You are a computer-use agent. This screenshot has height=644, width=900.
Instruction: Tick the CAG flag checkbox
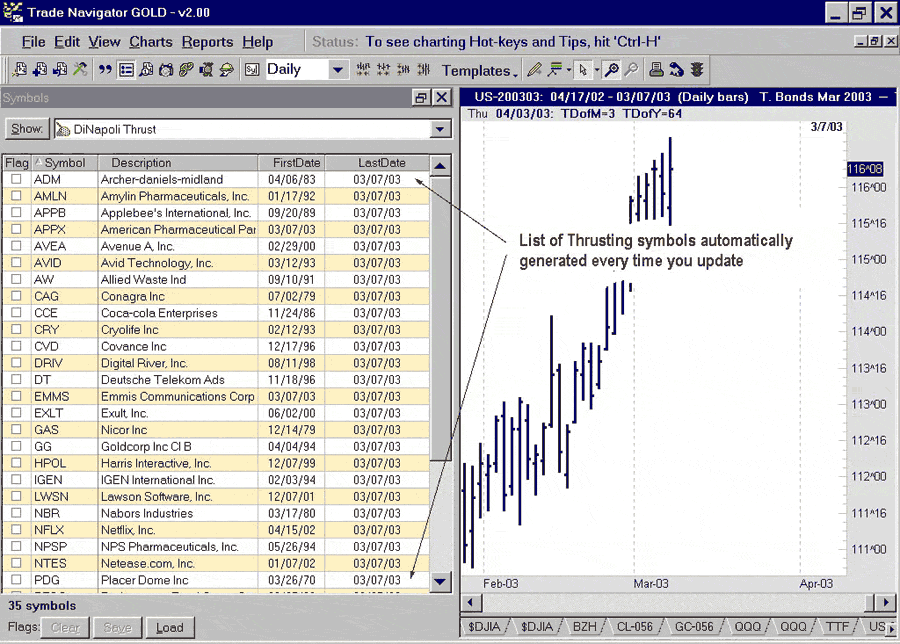[16, 296]
